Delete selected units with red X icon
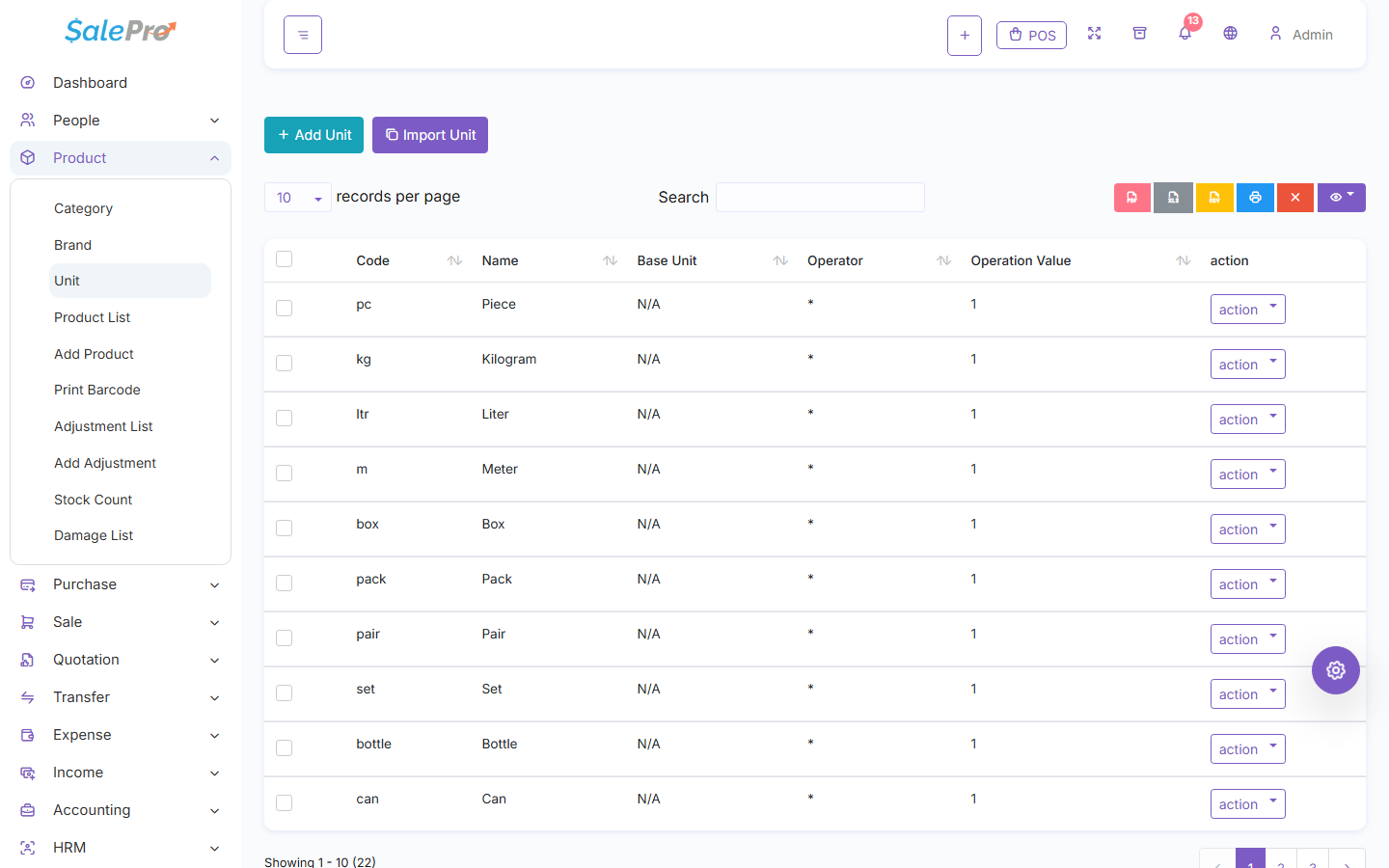Viewport: 1389px width, 868px height. click(x=1295, y=198)
